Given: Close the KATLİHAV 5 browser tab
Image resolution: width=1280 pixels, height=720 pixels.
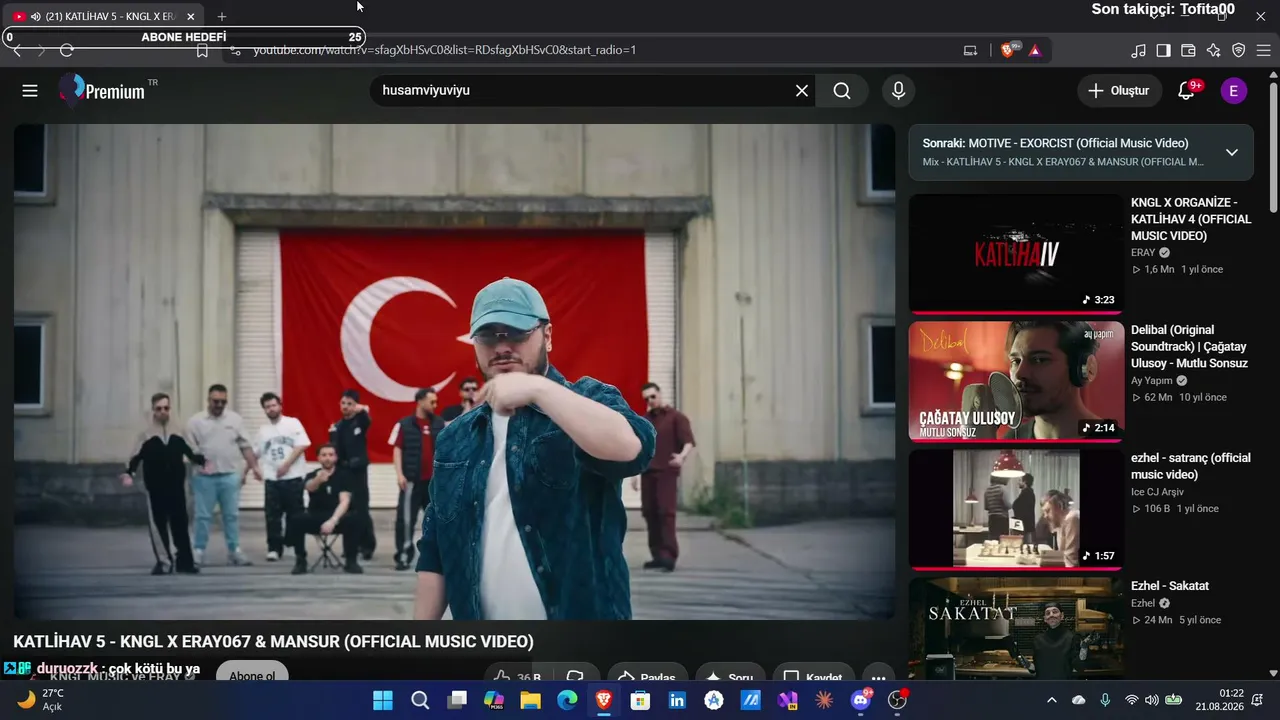Looking at the screenshot, I should click(191, 16).
